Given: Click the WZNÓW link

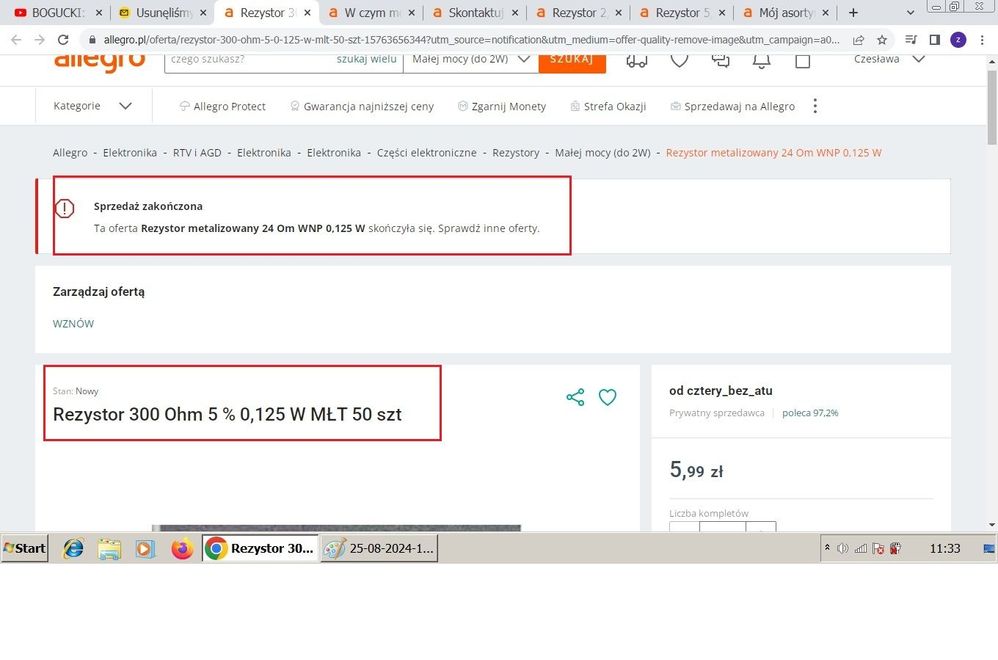Looking at the screenshot, I should tap(73, 323).
